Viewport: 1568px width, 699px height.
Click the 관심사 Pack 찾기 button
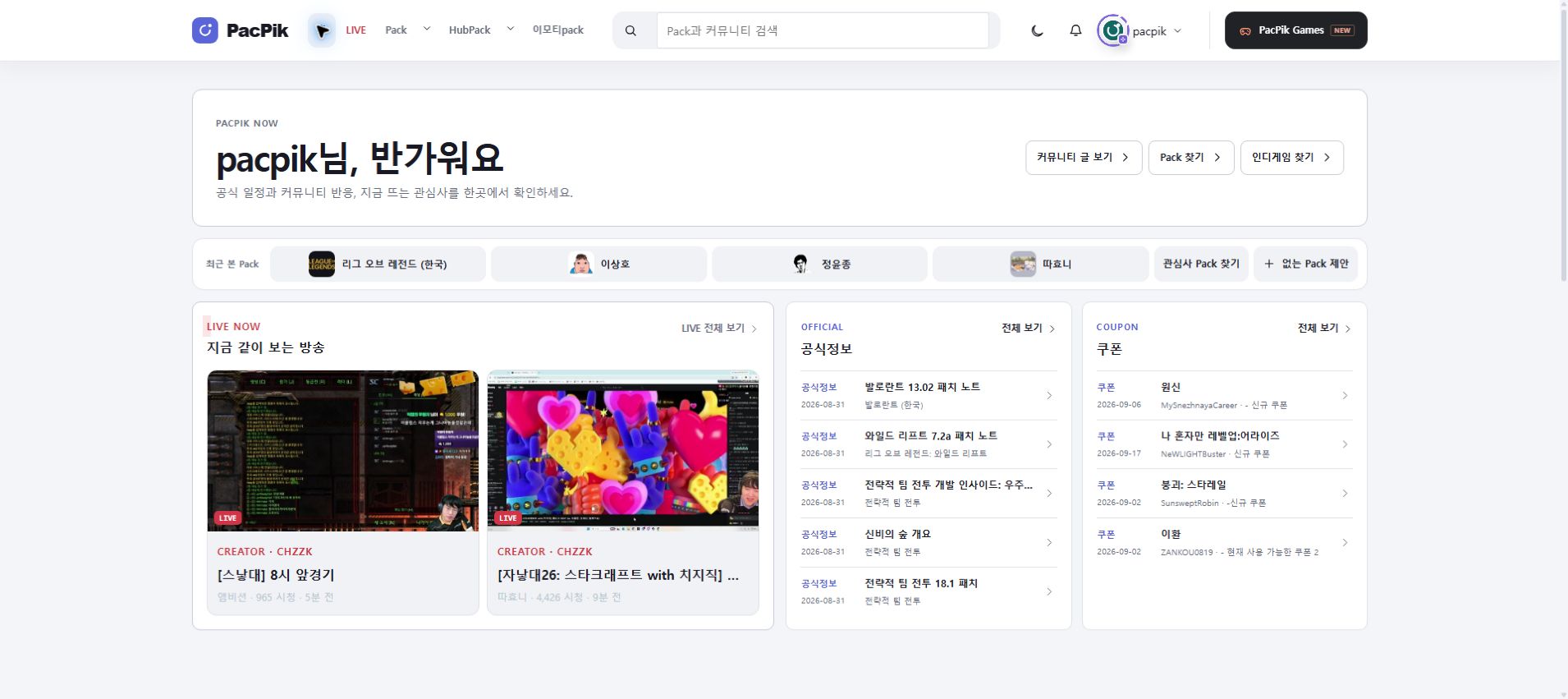click(x=1201, y=264)
